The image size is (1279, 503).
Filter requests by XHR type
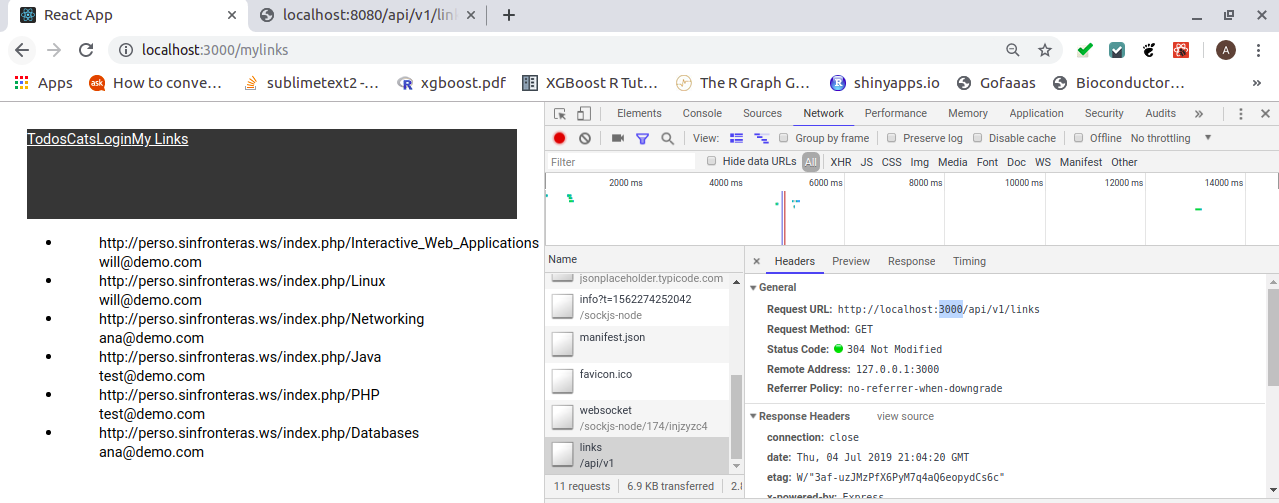point(841,162)
